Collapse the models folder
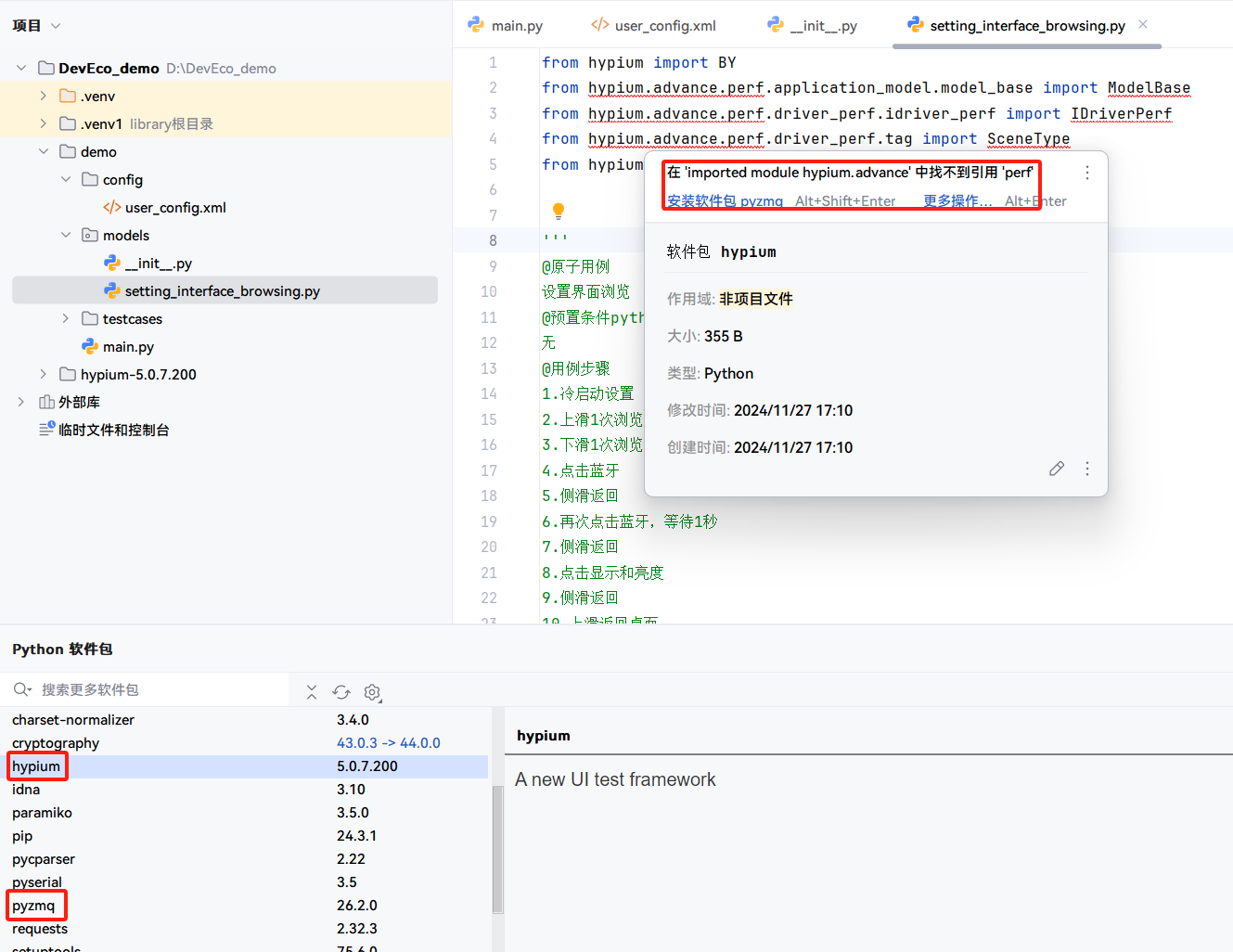Screen dimensions: 1233x952 pos(66,235)
